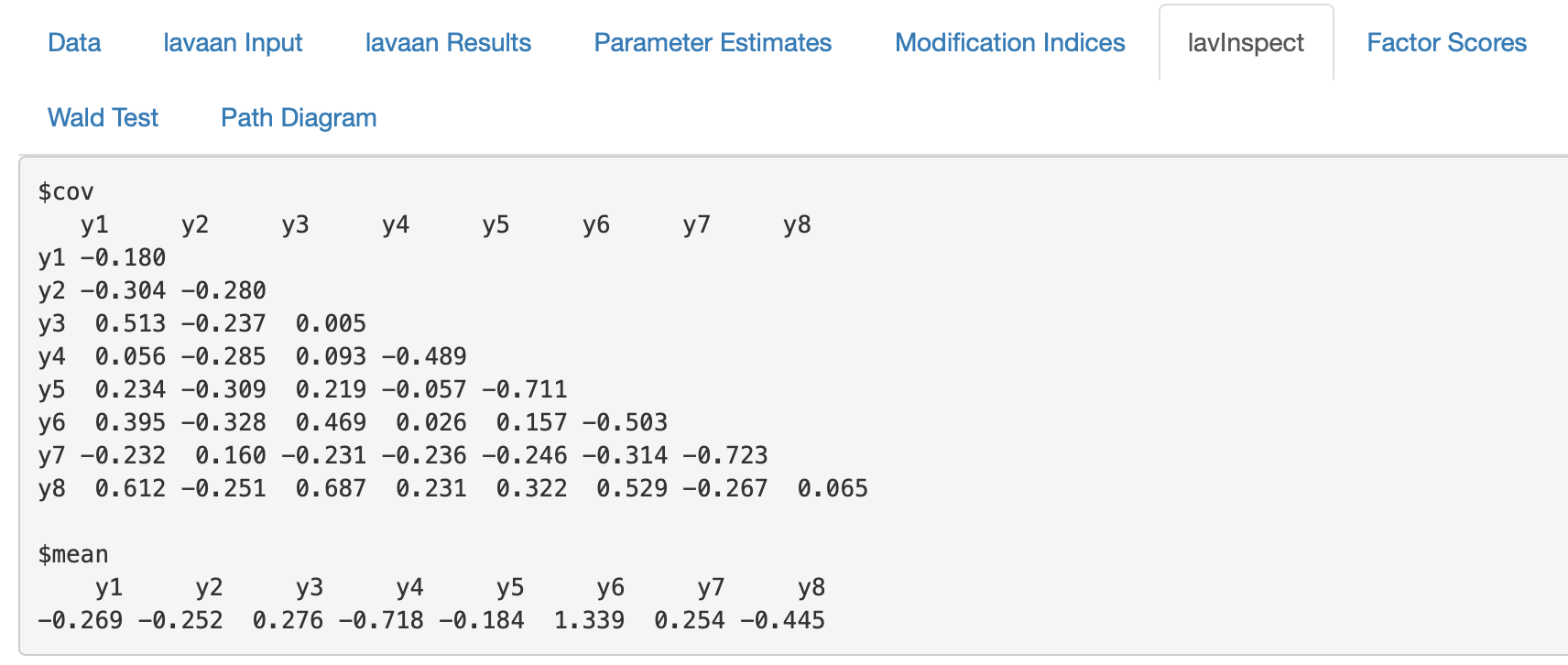Click the -0.723 value in the y7 row
The height and width of the screenshot is (665, 1568).
pyautogui.click(x=725, y=456)
